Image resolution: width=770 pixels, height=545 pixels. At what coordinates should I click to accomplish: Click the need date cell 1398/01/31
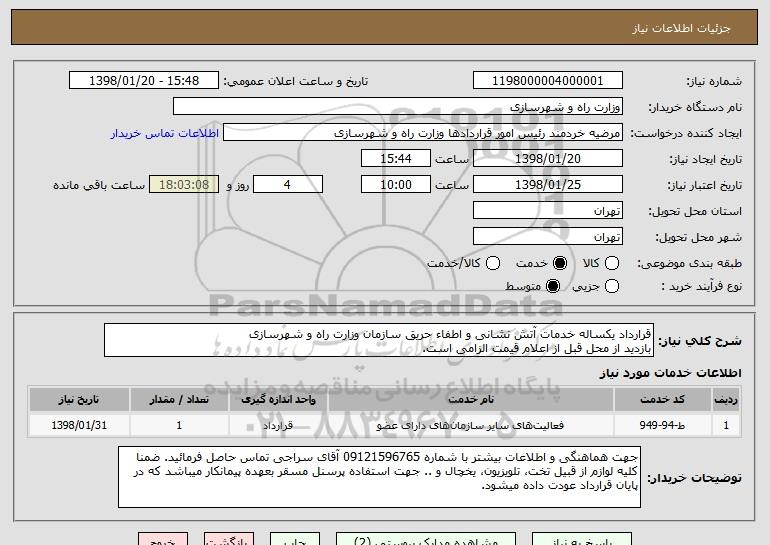[x=79, y=425]
